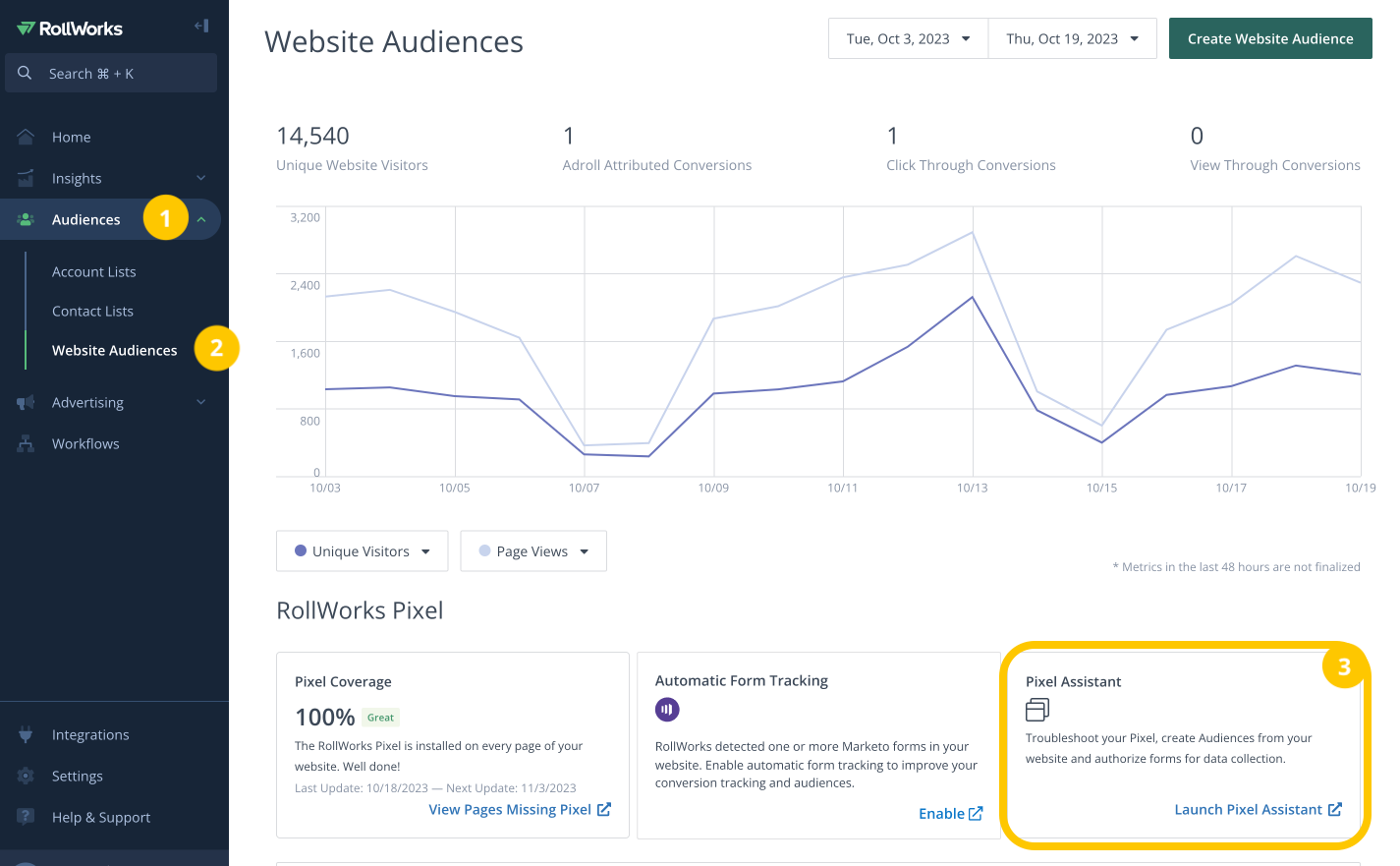1400x866 pixels.
Task: Select Website Audiences in the sidebar
Action: 115,350
